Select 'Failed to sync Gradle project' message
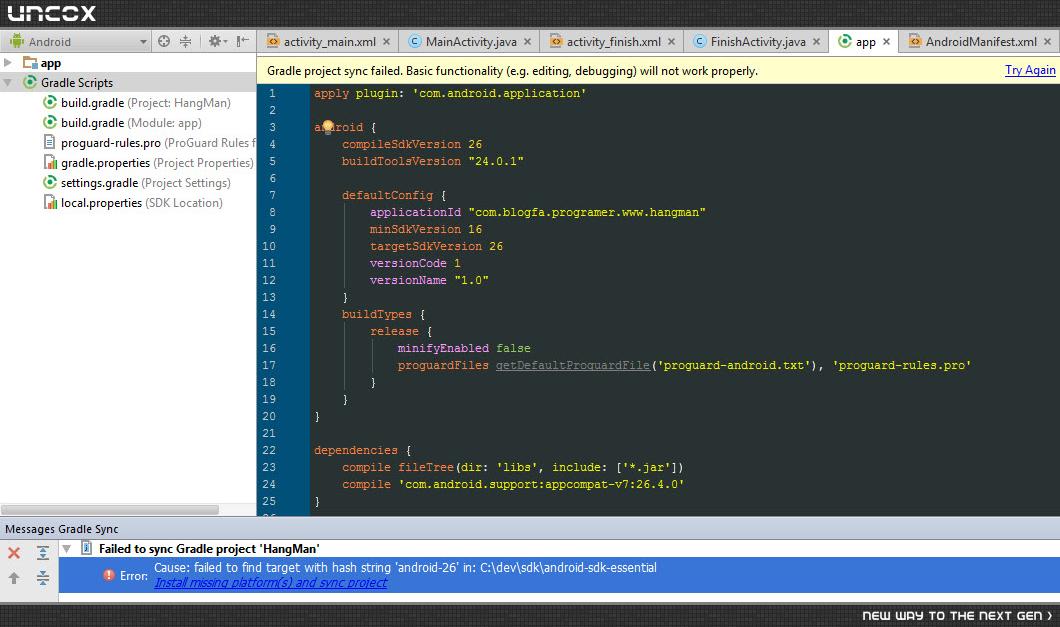 [x=209, y=549]
